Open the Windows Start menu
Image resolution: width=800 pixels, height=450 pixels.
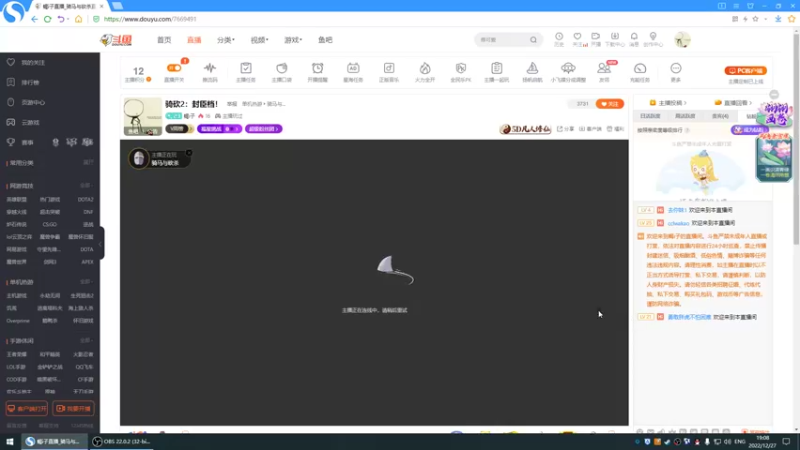coord(10,441)
